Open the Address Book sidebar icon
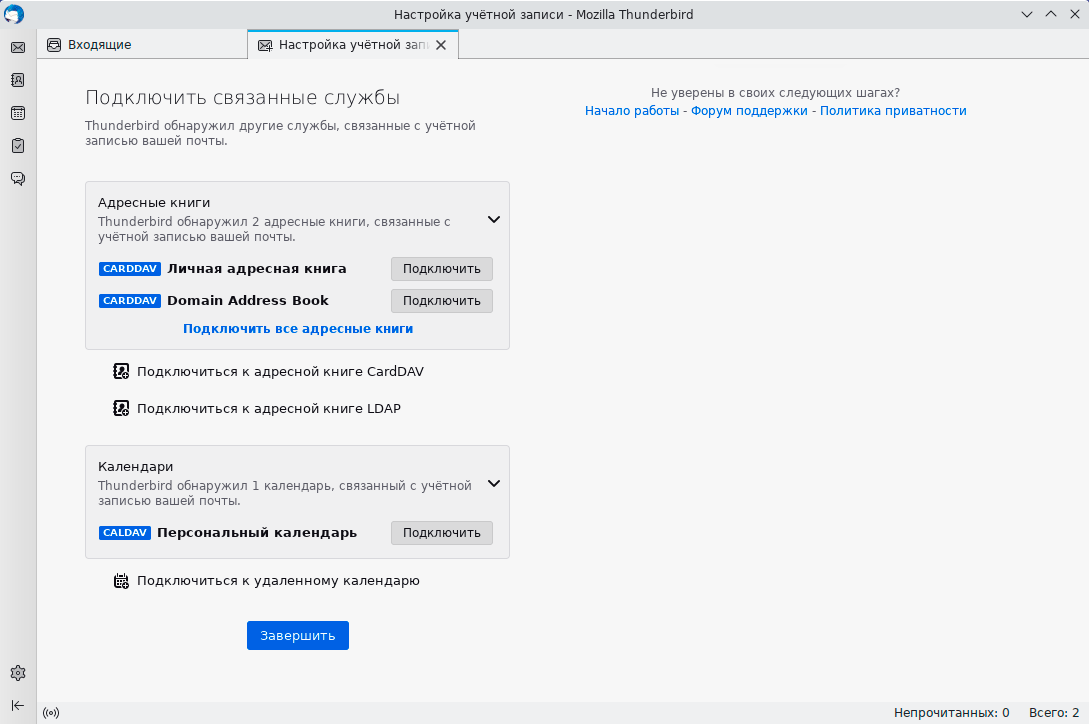The image size is (1089, 724). 18,80
